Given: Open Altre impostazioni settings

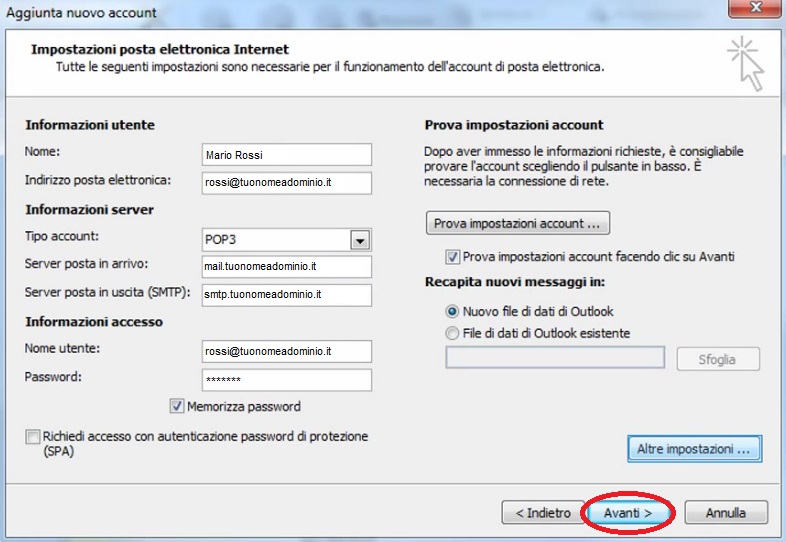Looking at the screenshot, I should 693,450.
